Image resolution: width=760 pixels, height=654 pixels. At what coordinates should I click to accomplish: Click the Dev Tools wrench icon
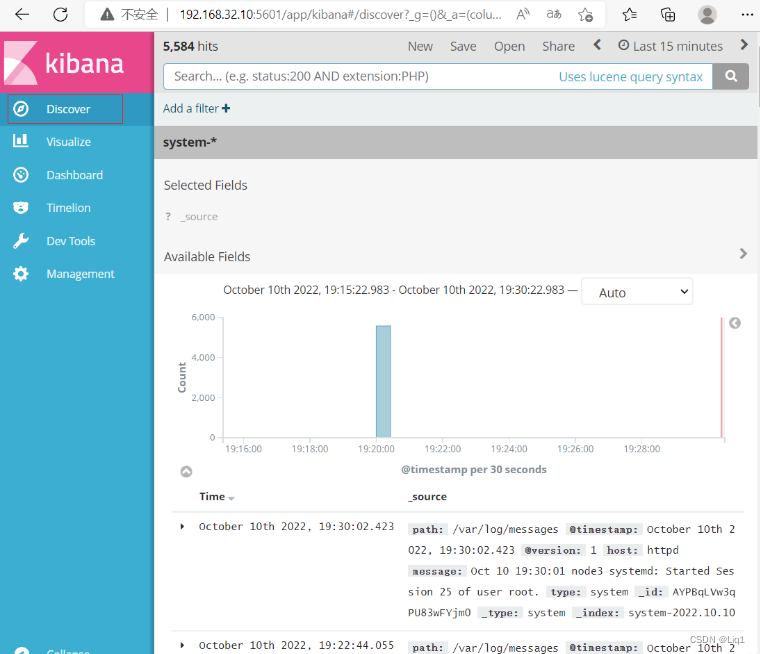pyautogui.click(x=20, y=240)
